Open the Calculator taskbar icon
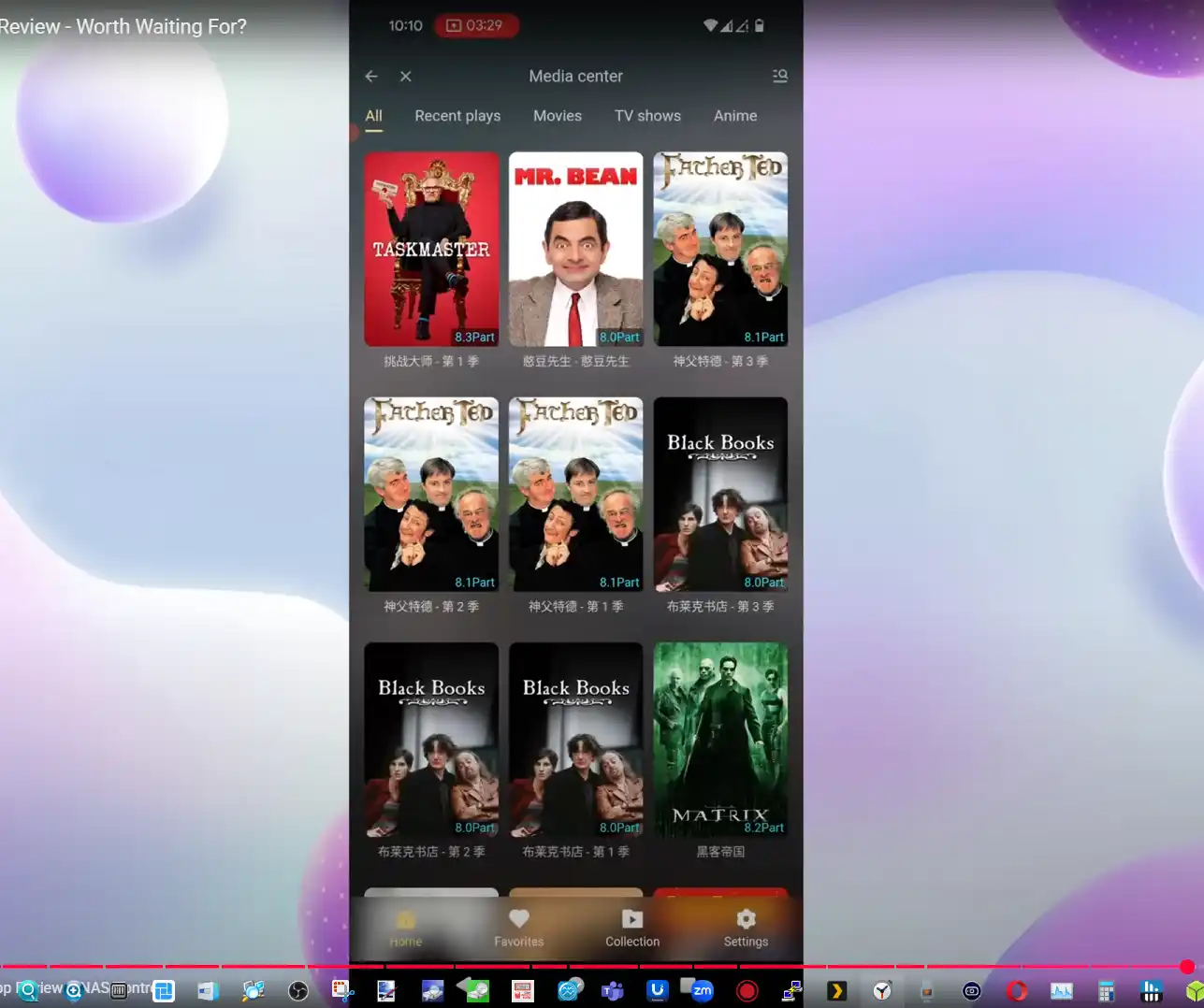Image resolution: width=1204 pixels, height=1008 pixels. [1107, 991]
